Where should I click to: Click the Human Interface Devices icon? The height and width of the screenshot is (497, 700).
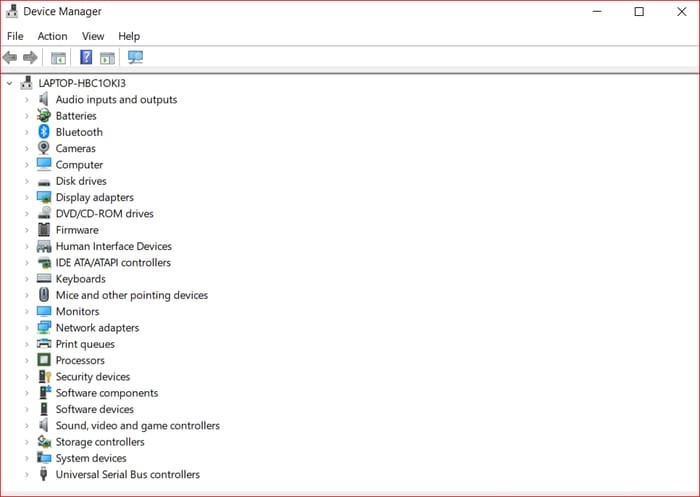coord(44,246)
